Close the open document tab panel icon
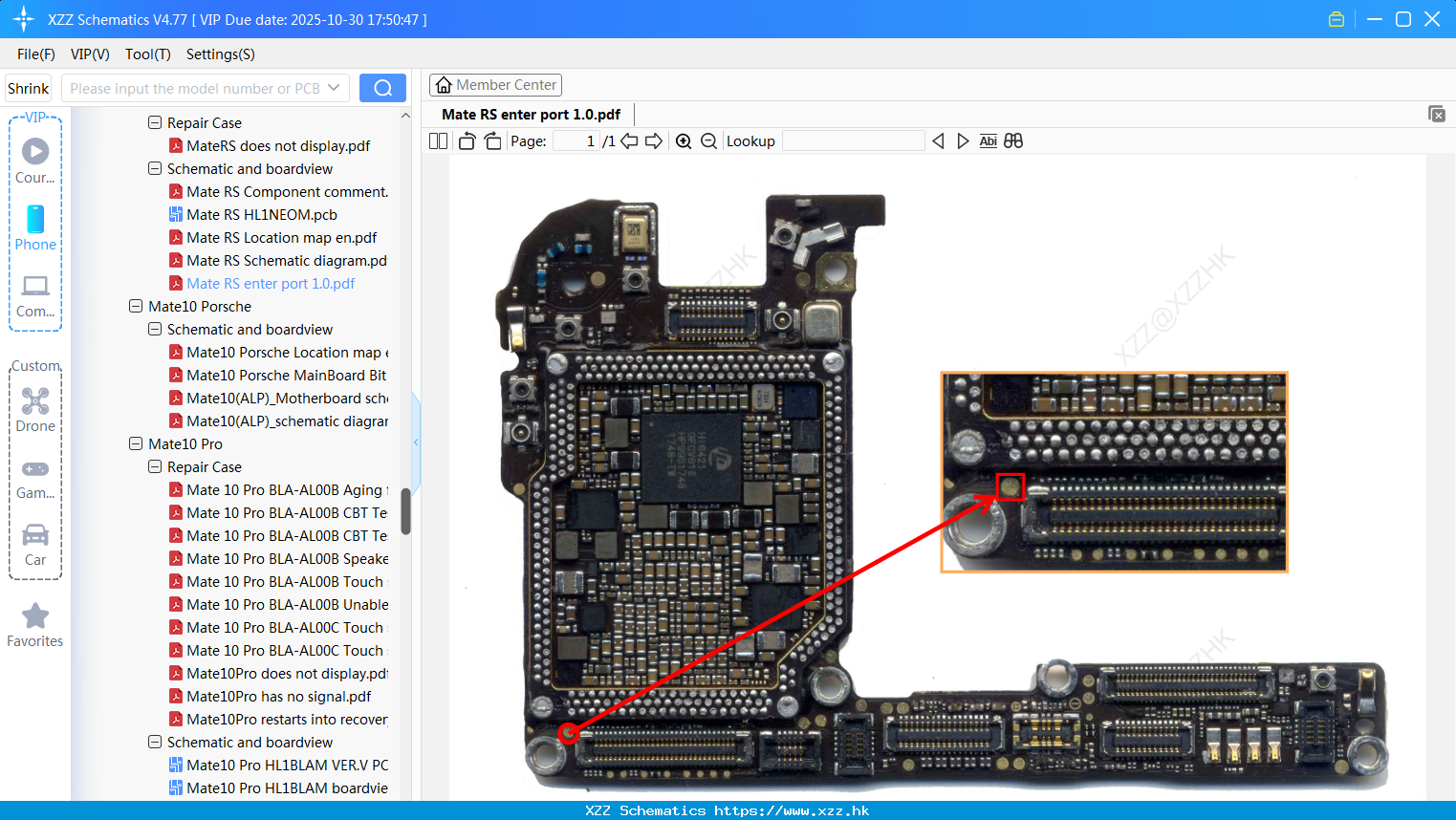Viewport: 1456px width, 820px height. (x=1436, y=114)
